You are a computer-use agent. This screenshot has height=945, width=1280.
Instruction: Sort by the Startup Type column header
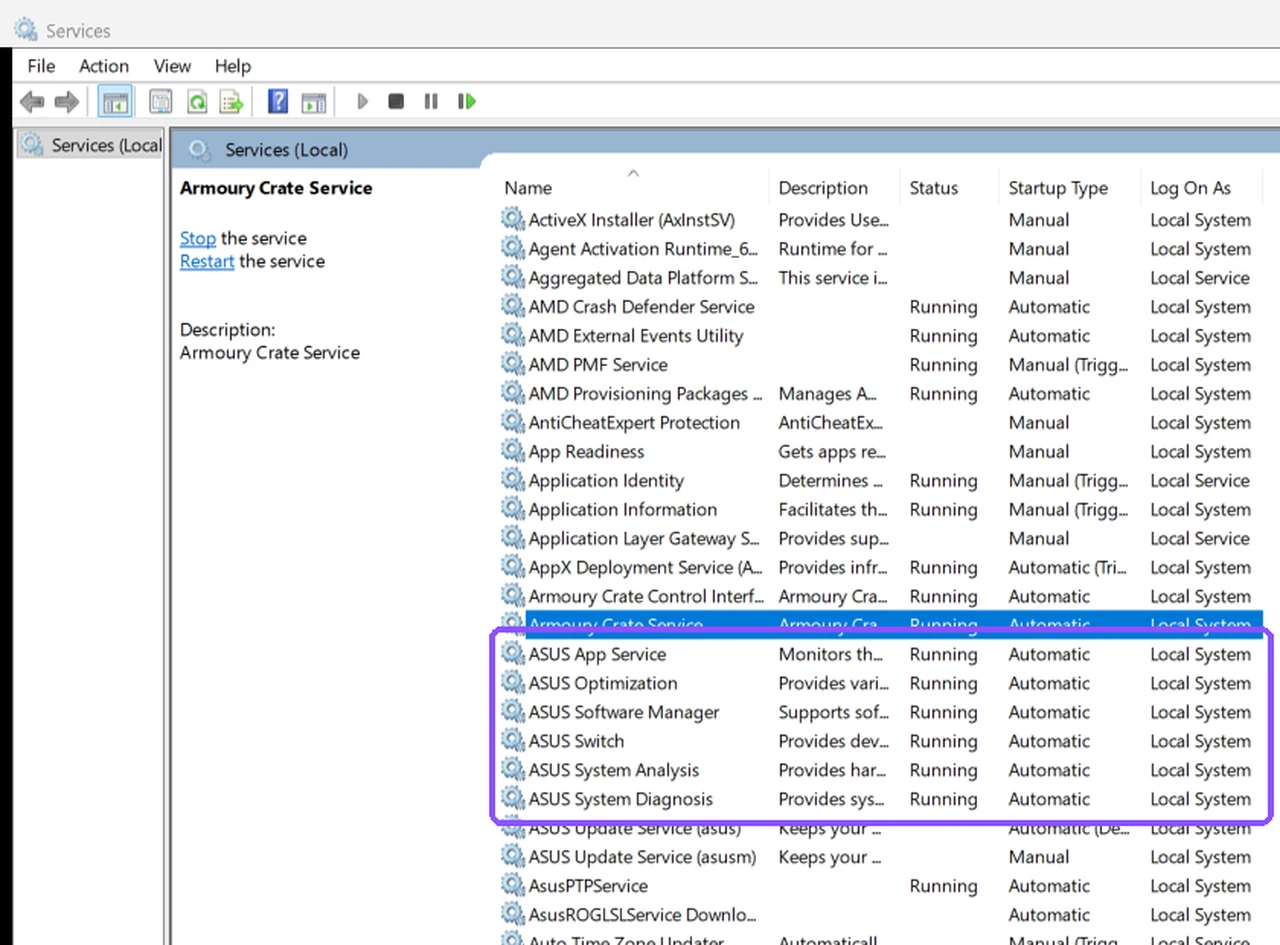coord(1069,188)
